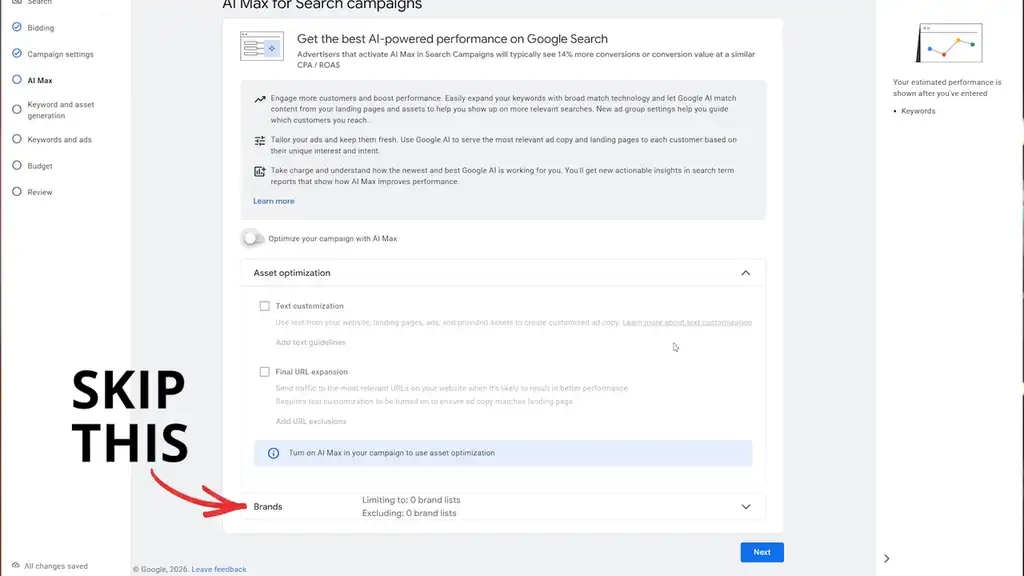Click the Review step circle icon
This screenshot has height=576, width=1024.
pos(17,191)
